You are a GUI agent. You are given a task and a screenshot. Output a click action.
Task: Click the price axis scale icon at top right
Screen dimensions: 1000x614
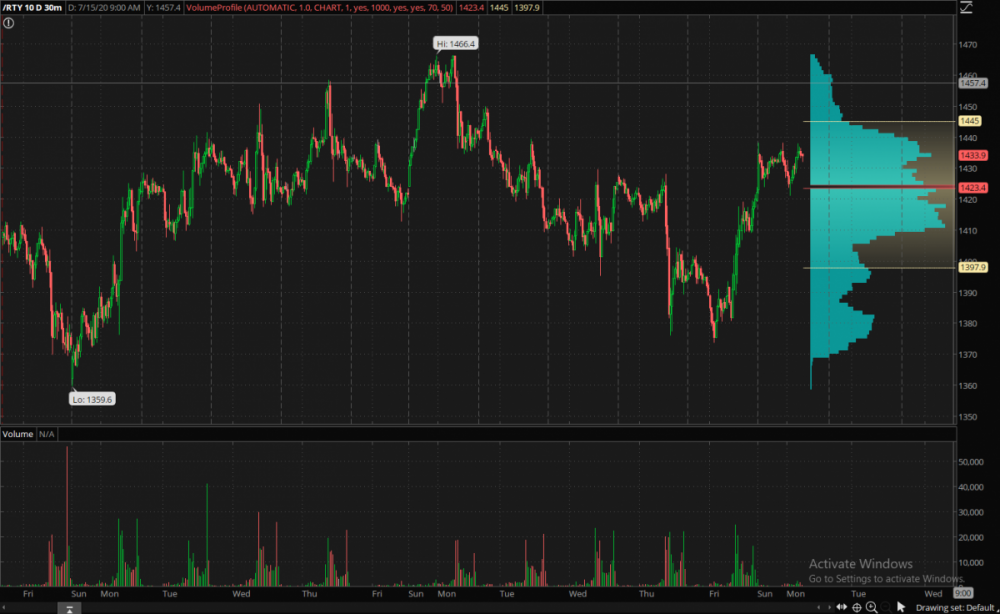pos(965,7)
